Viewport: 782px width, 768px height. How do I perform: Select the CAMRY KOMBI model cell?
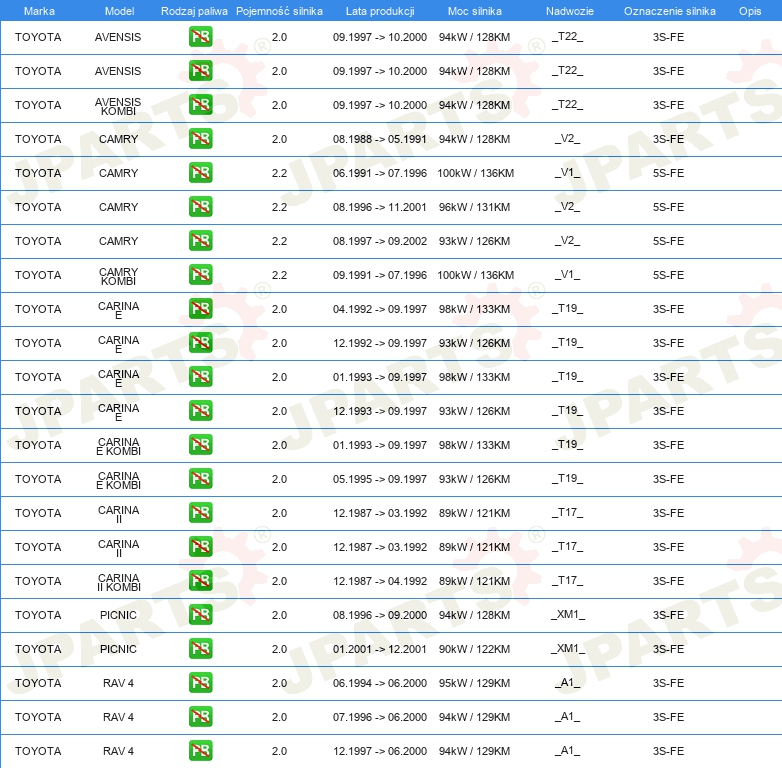(118, 276)
